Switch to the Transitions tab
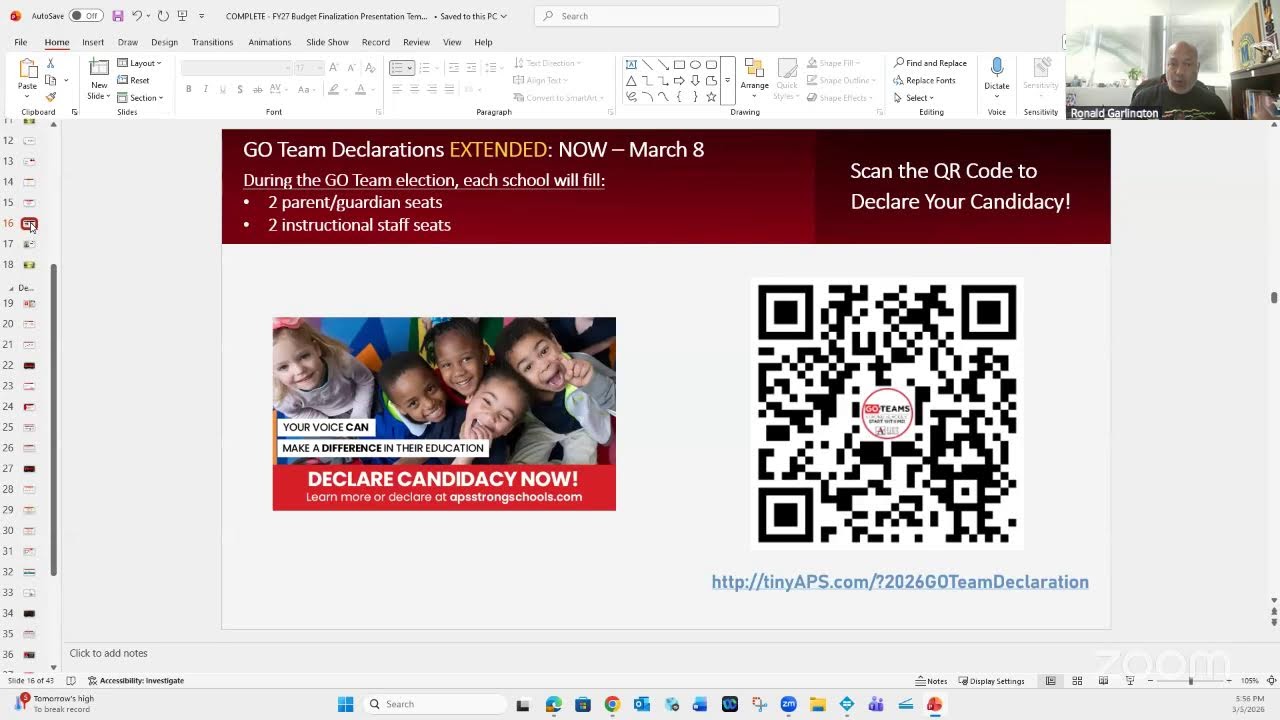Image resolution: width=1280 pixels, height=720 pixels. pos(212,42)
